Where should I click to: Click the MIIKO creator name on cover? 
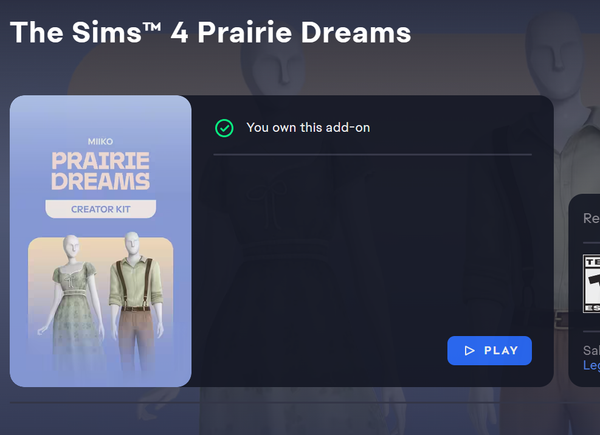(100, 142)
